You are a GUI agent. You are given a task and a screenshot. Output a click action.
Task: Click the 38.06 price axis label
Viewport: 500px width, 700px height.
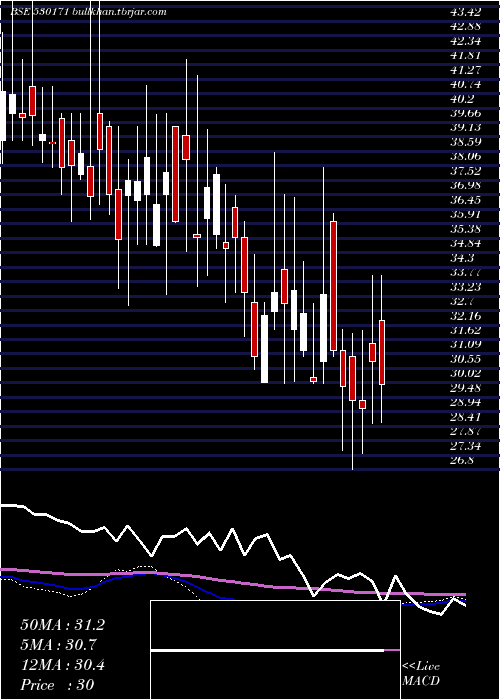click(x=466, y=156)
